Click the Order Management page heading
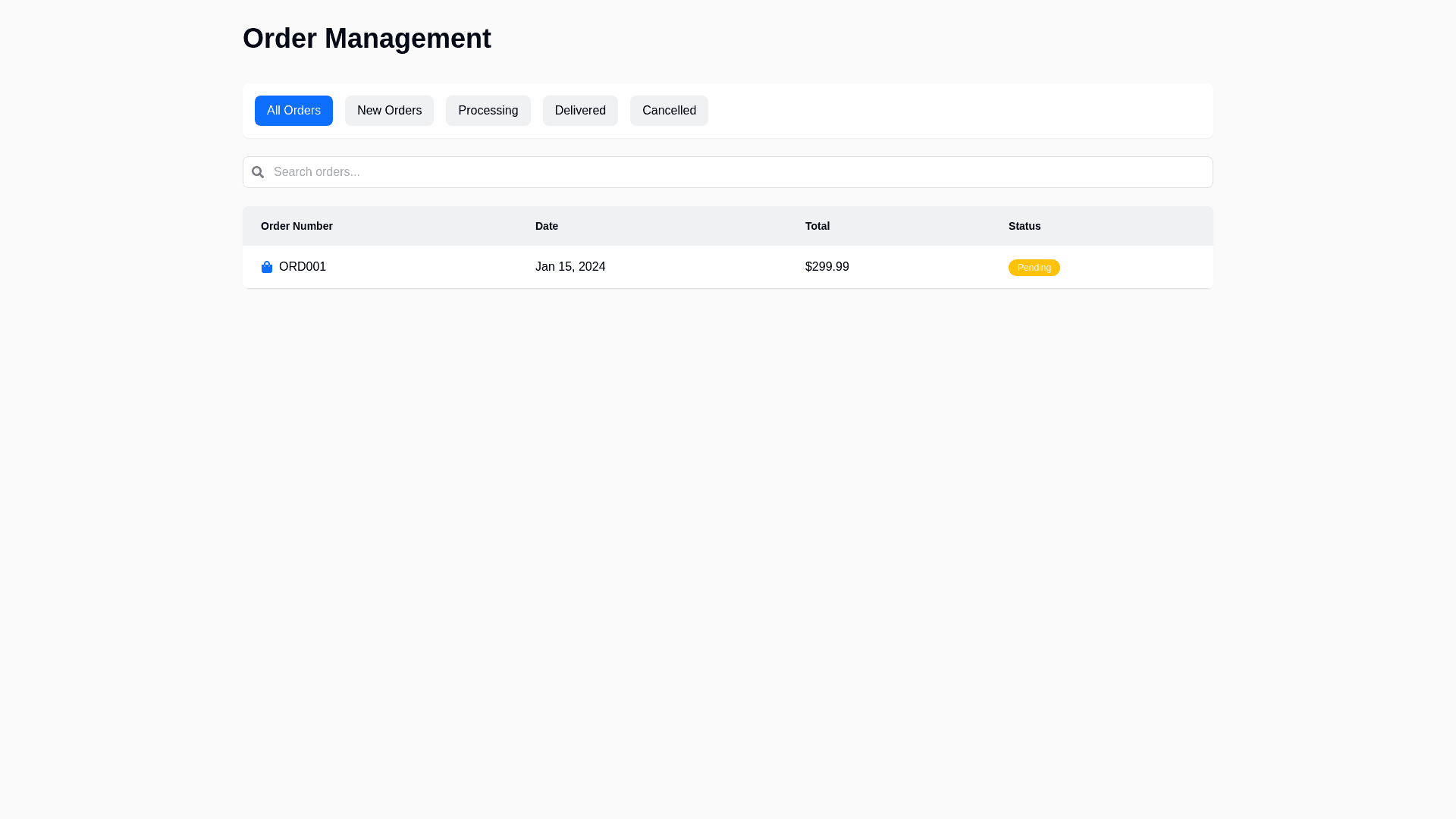The width and height of the screenshot is (1456, 819). [x=367, y=39]
